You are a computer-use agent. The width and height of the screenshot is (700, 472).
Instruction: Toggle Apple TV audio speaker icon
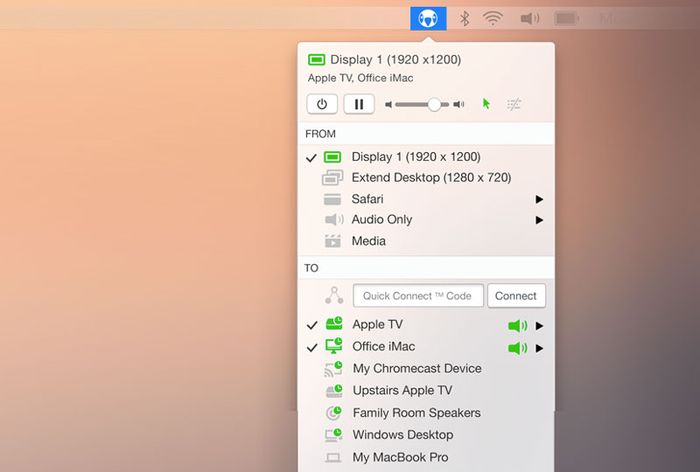tap(517, 326)
